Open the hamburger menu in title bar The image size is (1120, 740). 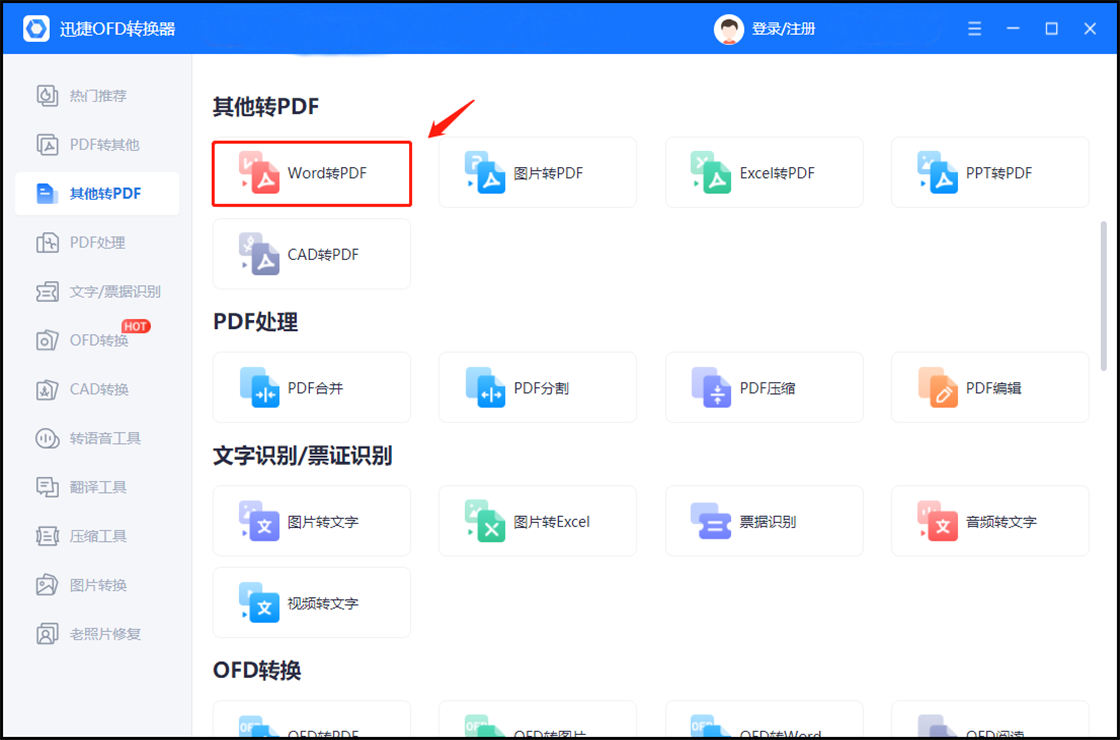tap(974, 29)
